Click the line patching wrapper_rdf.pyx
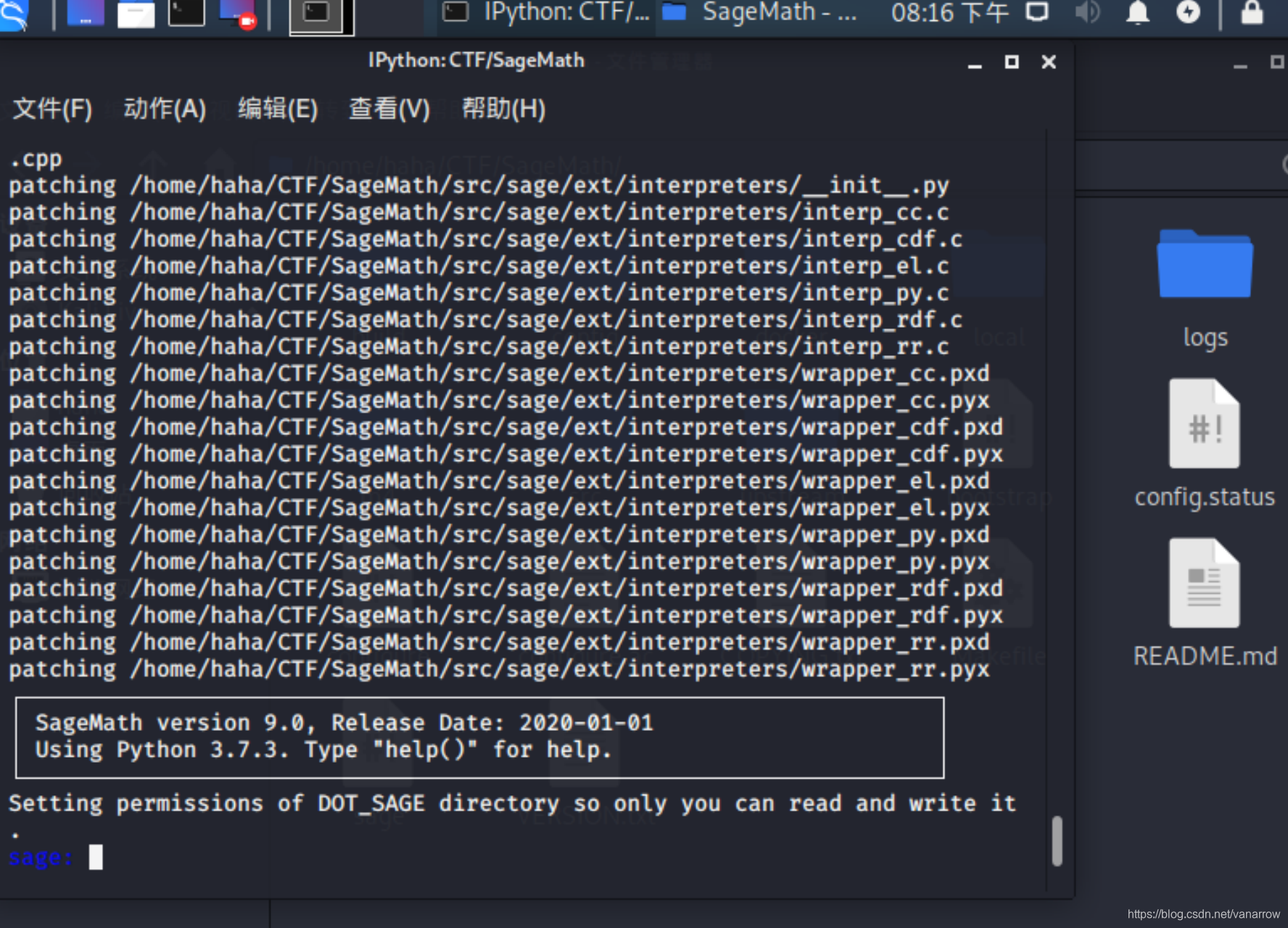This screenshot has width=1288, height=928. pos(506,616)
